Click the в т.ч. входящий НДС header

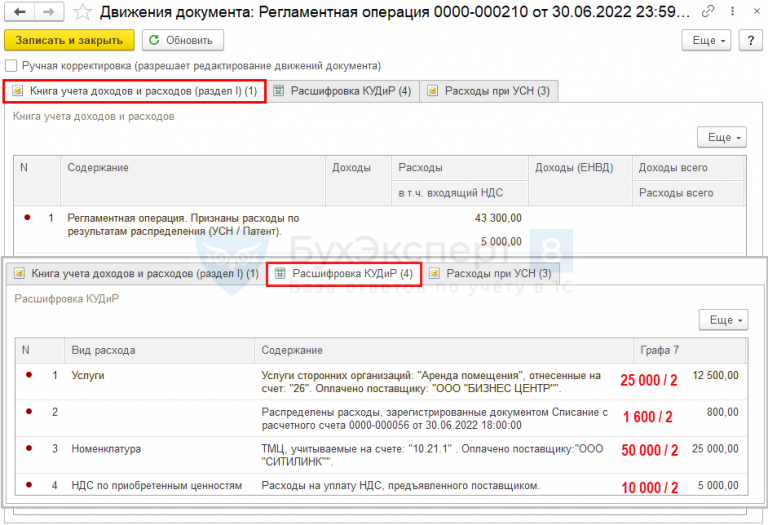pyautogui.click(x=460, y=193)
